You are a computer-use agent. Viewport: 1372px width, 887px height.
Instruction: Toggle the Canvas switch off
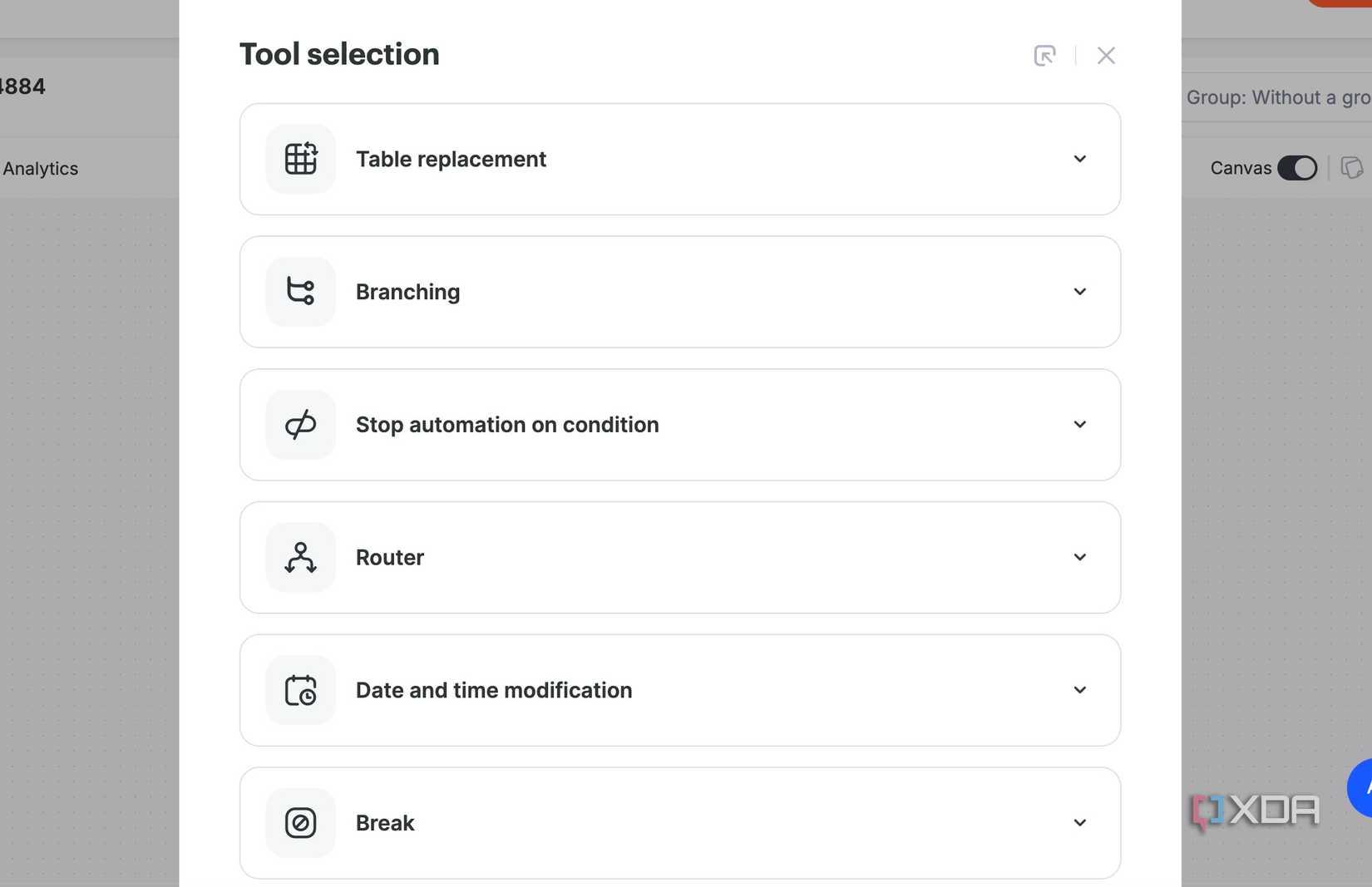point(1297,168)
